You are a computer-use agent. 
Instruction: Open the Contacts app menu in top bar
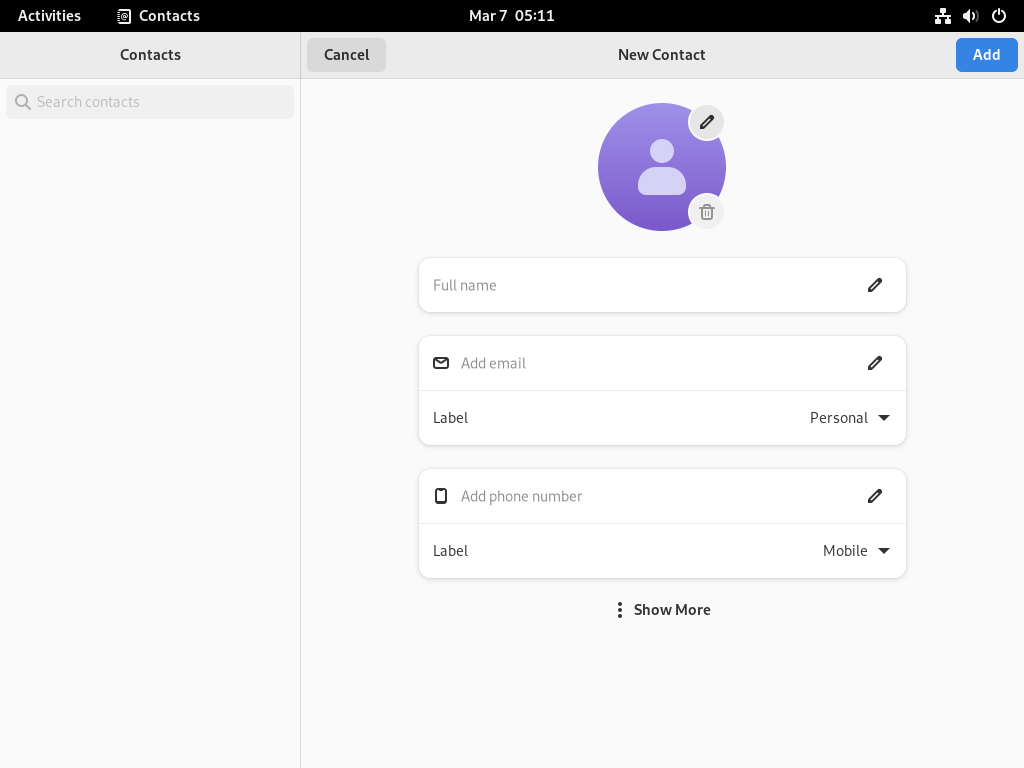point(158,16)
